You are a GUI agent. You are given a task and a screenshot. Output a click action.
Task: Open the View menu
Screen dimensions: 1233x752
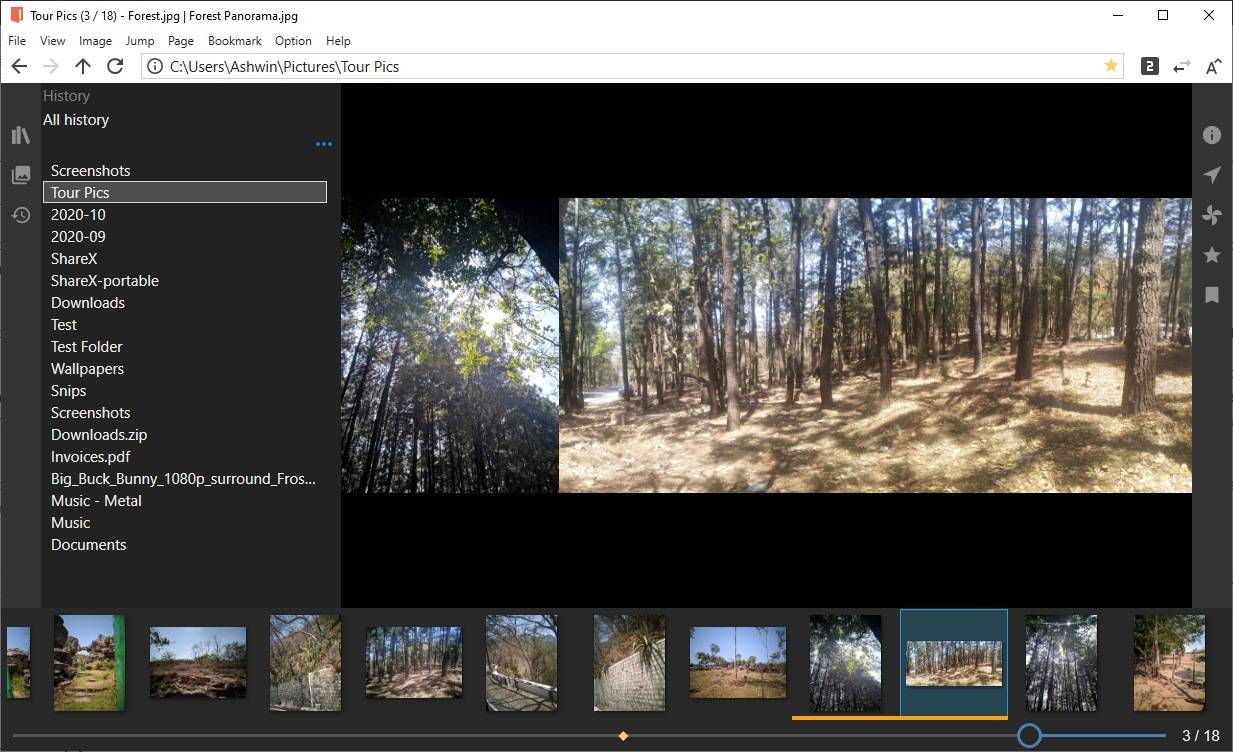53,41
